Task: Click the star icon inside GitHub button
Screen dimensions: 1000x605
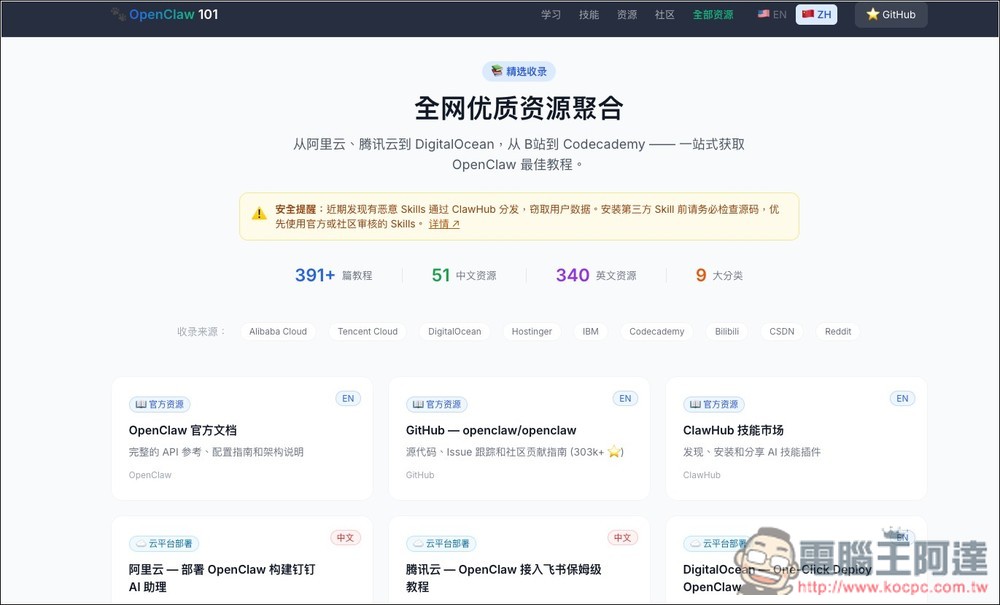Action: [x=874, y=14]
